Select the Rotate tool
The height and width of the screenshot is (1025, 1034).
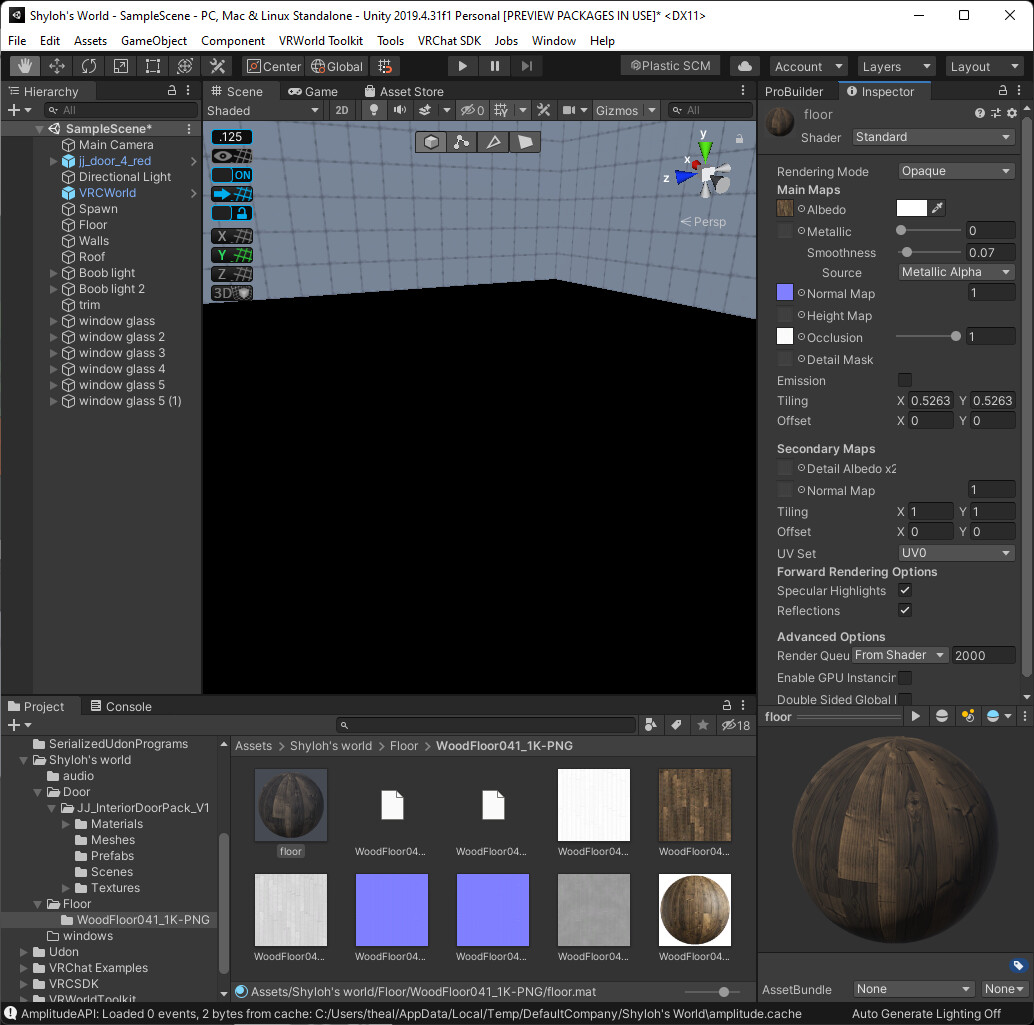[89, 66]
